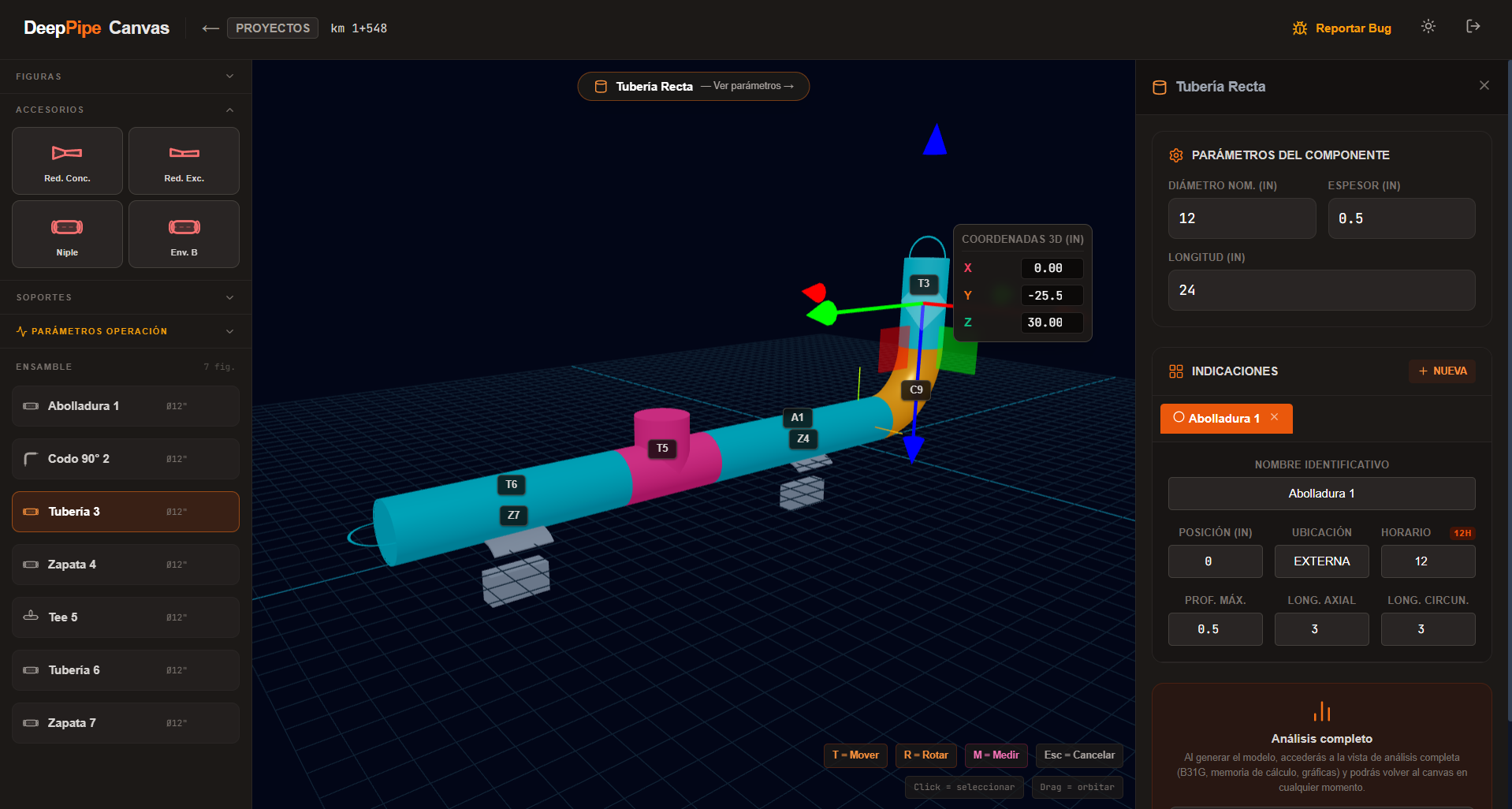Close the Tubería Recta panel
Screen dimensions: 1512x809
(1484, 85)
